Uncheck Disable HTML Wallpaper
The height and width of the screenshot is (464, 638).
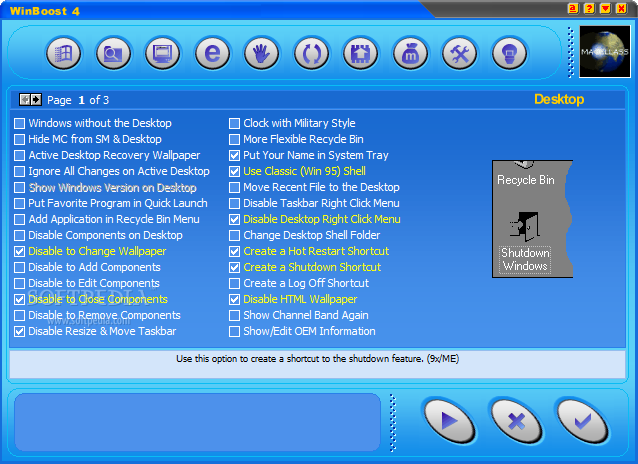click(x=234, y=299)
